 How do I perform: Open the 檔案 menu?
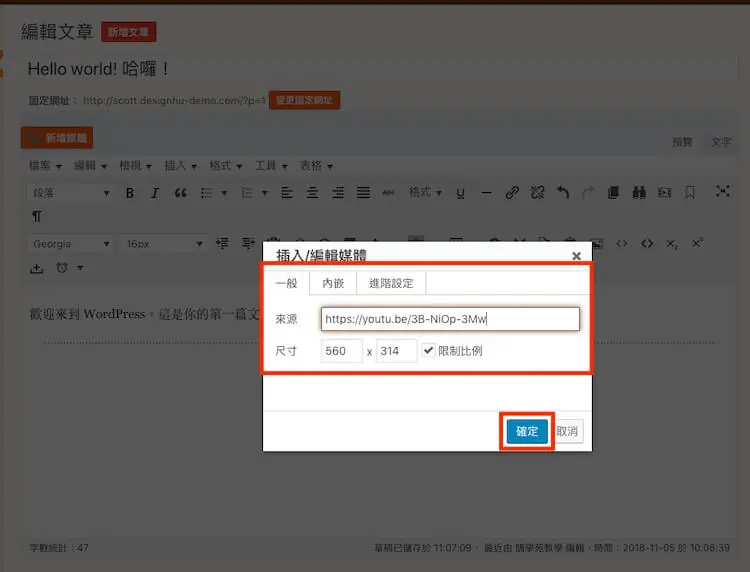[45, 166]
